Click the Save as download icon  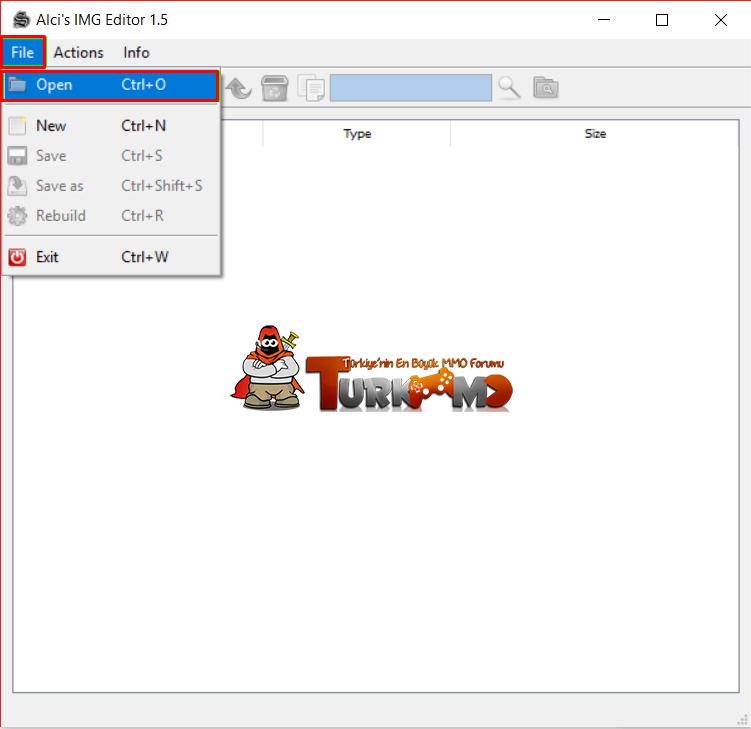click(17, 186)
